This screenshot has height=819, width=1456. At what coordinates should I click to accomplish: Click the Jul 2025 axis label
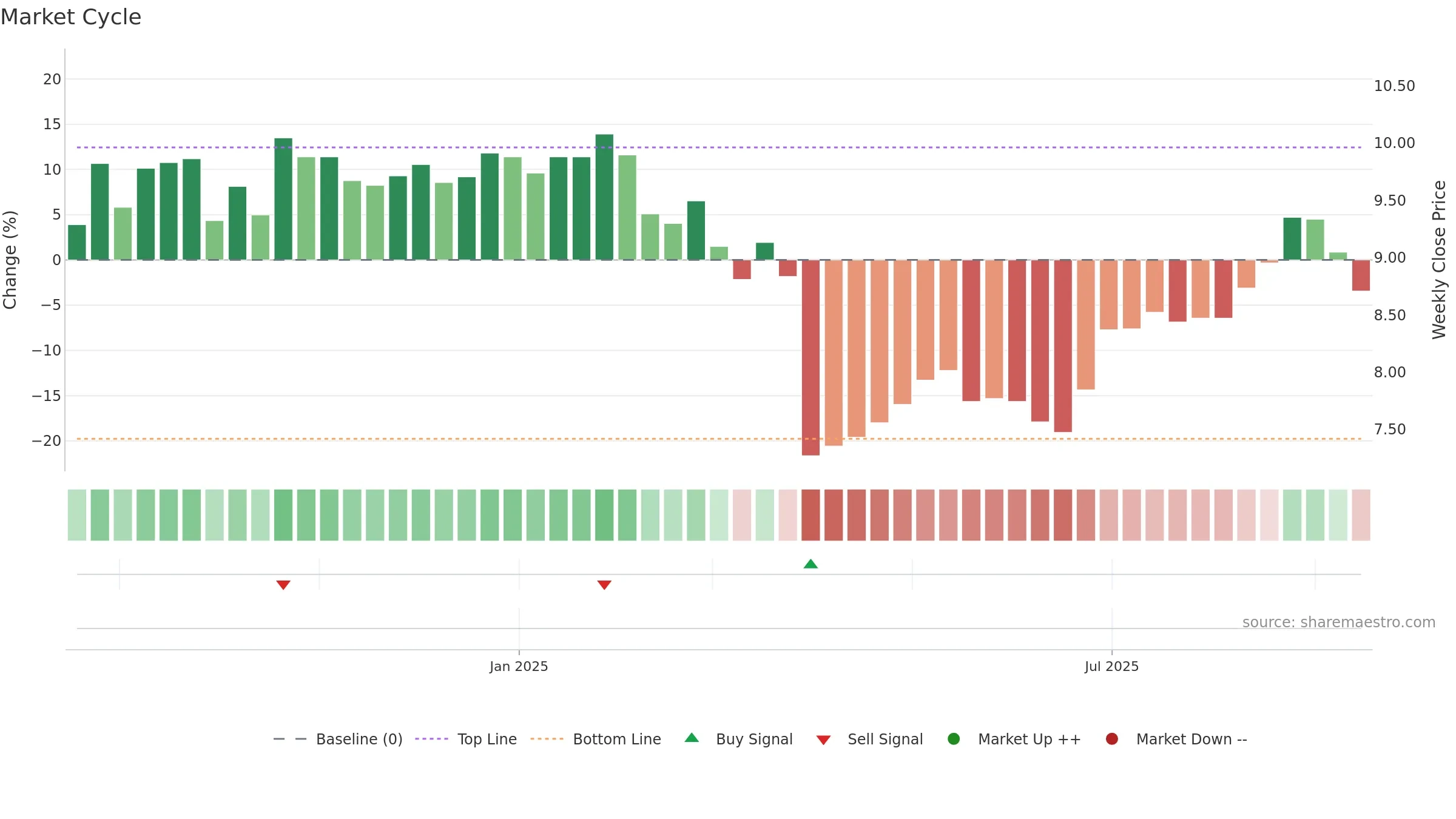coord(1112,666)
